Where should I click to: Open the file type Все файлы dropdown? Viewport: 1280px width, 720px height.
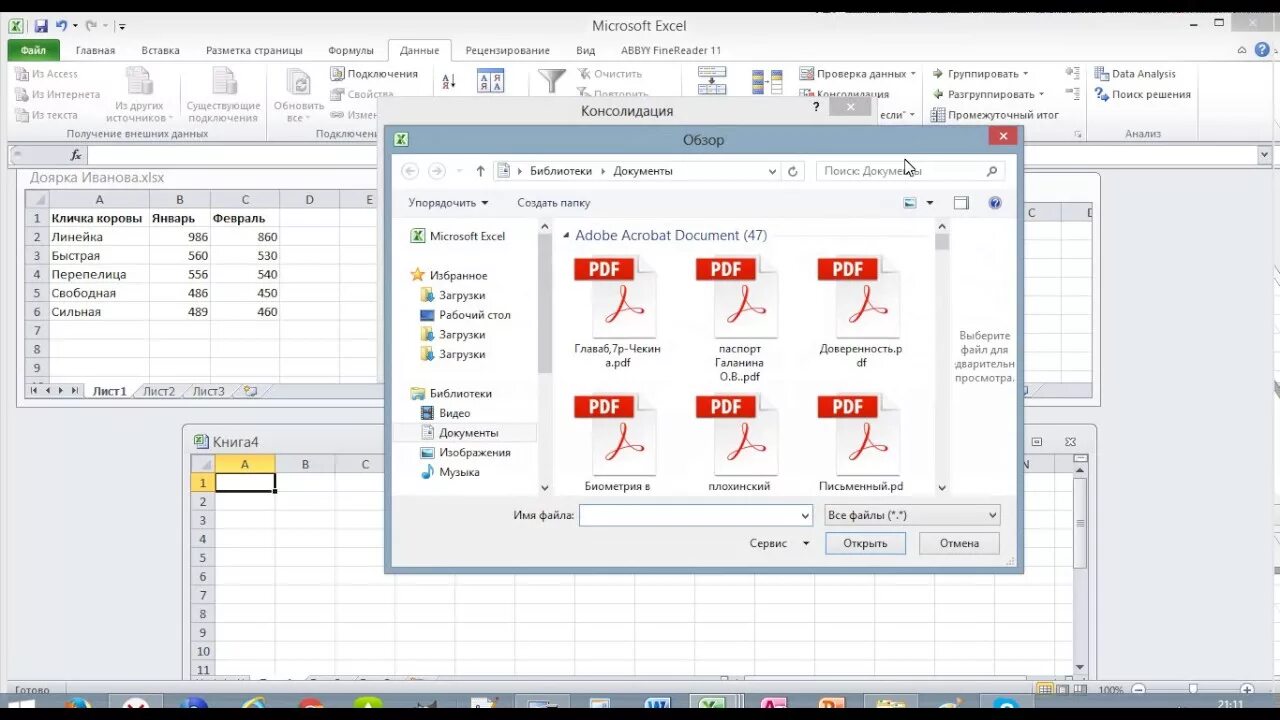(912, 515)
